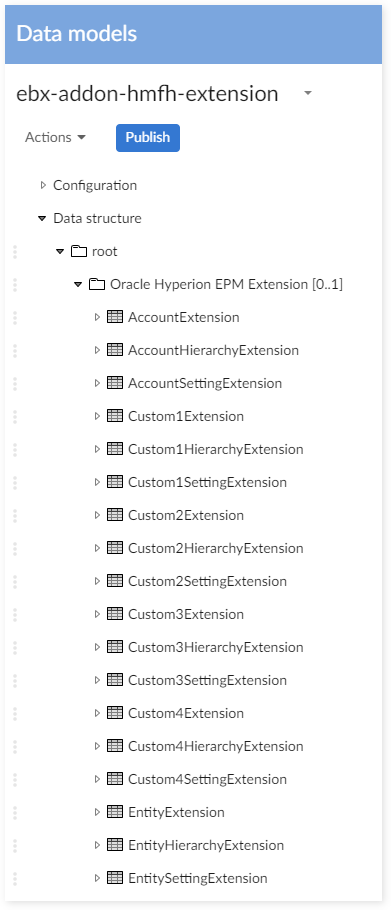This screenshot has width=391, height=910.
Task: Click the EntityExtension table icon
Action: point(115,812)
